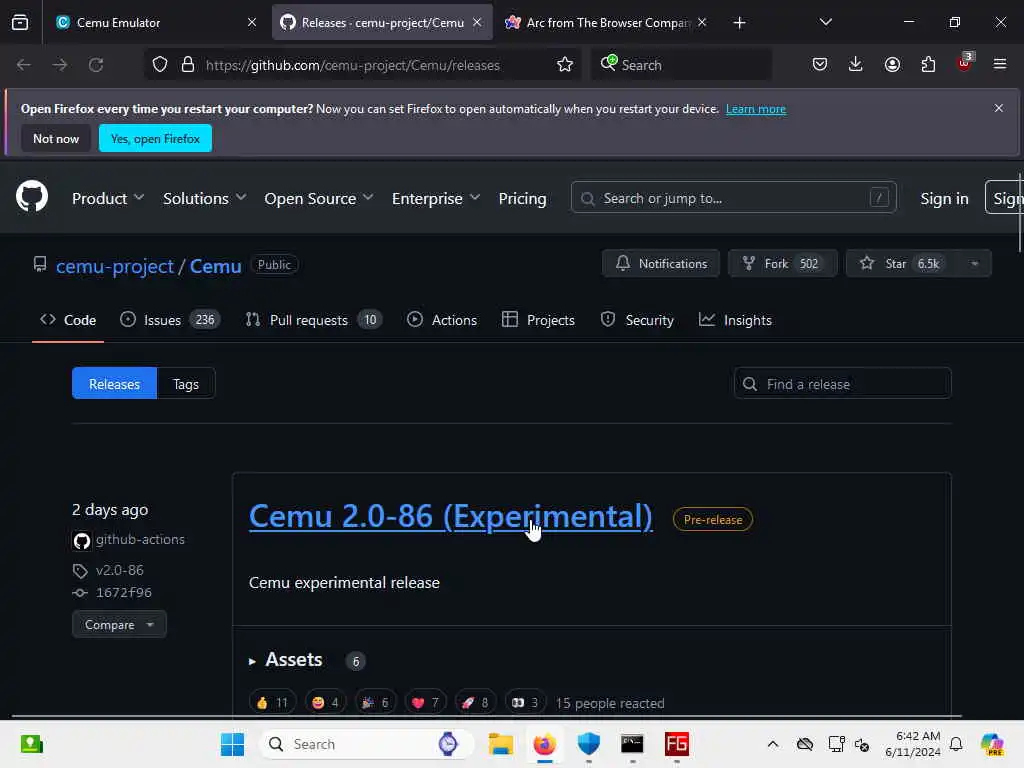
Task: Open the cemu-project owner link
Action: [115, 266]
